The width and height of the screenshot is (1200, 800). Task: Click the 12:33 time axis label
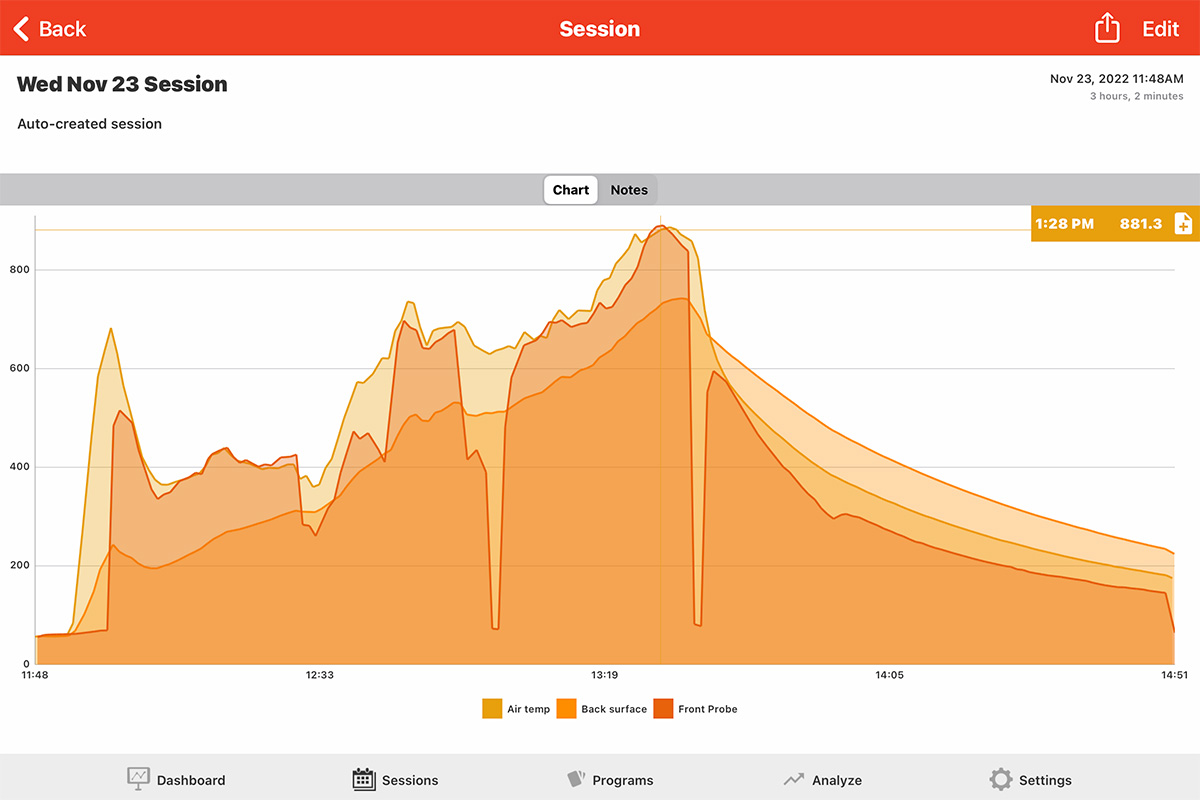point(320,675)
